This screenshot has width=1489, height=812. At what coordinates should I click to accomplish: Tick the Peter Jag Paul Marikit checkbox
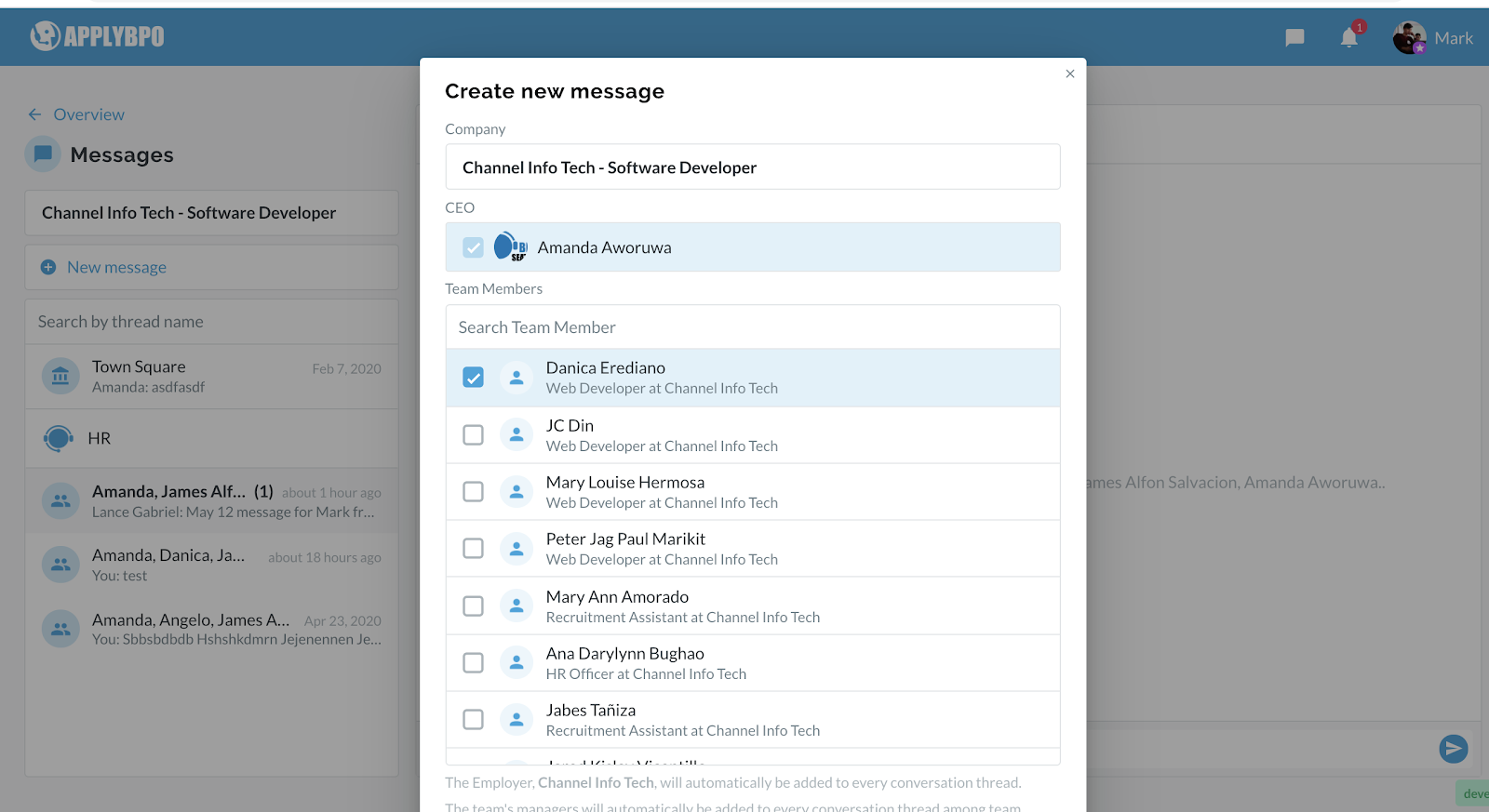pyautogui.click(x=474, y=549)
